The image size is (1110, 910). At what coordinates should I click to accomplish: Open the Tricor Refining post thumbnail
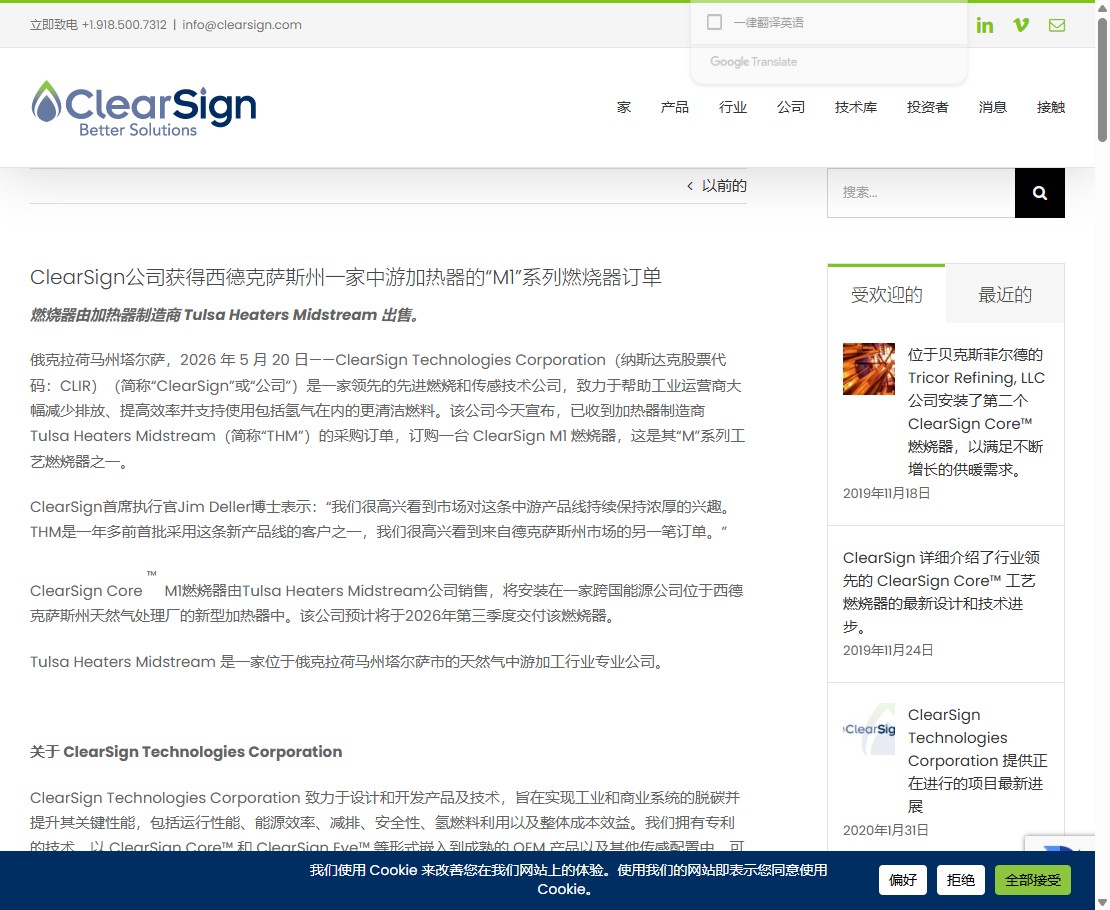[x=869, y=369]
